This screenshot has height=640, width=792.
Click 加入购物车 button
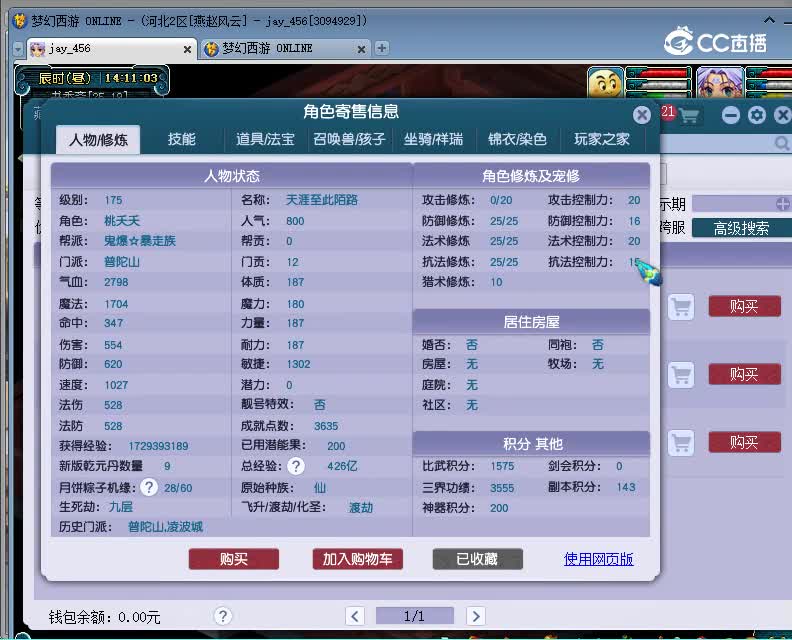tap(358, 559)
